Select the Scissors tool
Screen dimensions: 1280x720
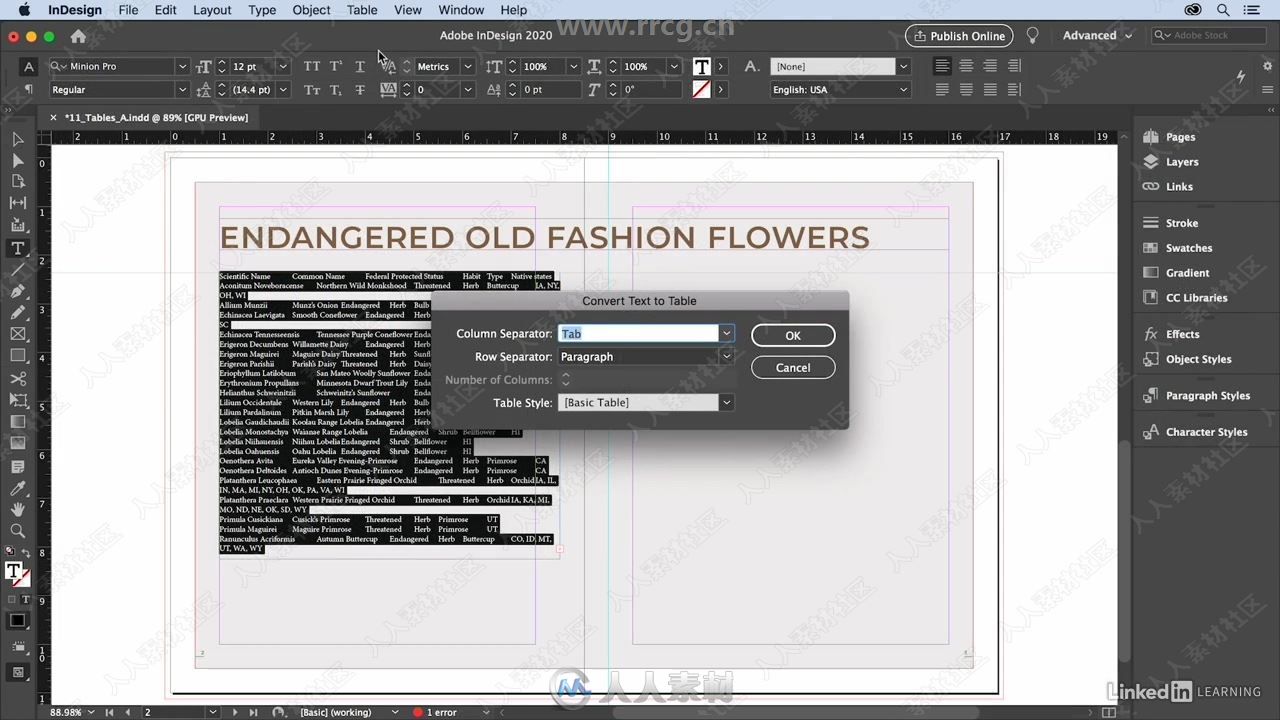(x=18, y=379)
